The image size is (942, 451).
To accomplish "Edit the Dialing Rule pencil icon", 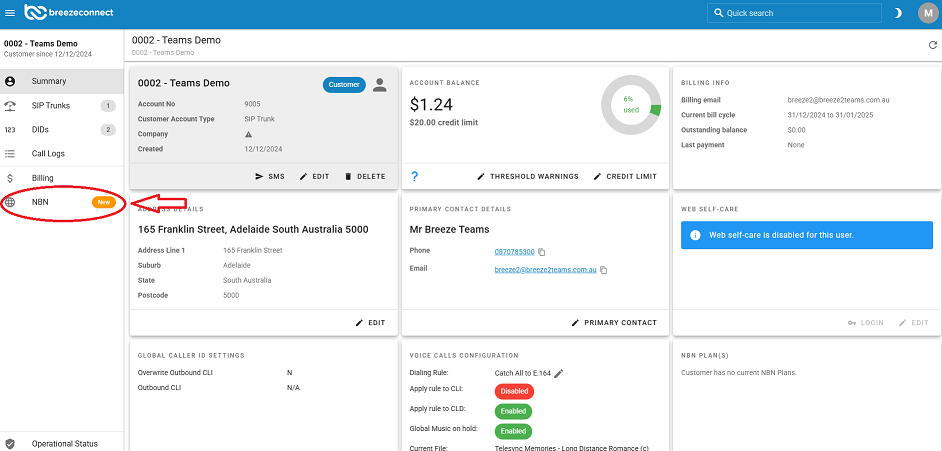I will click(559, 373).
